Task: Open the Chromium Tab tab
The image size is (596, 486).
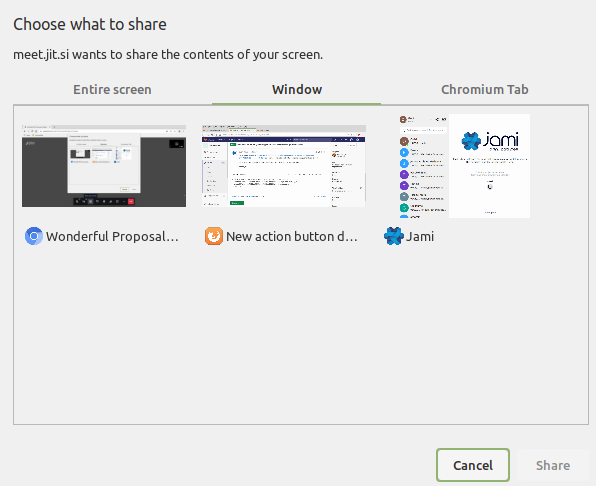Action: click(485, 89)
